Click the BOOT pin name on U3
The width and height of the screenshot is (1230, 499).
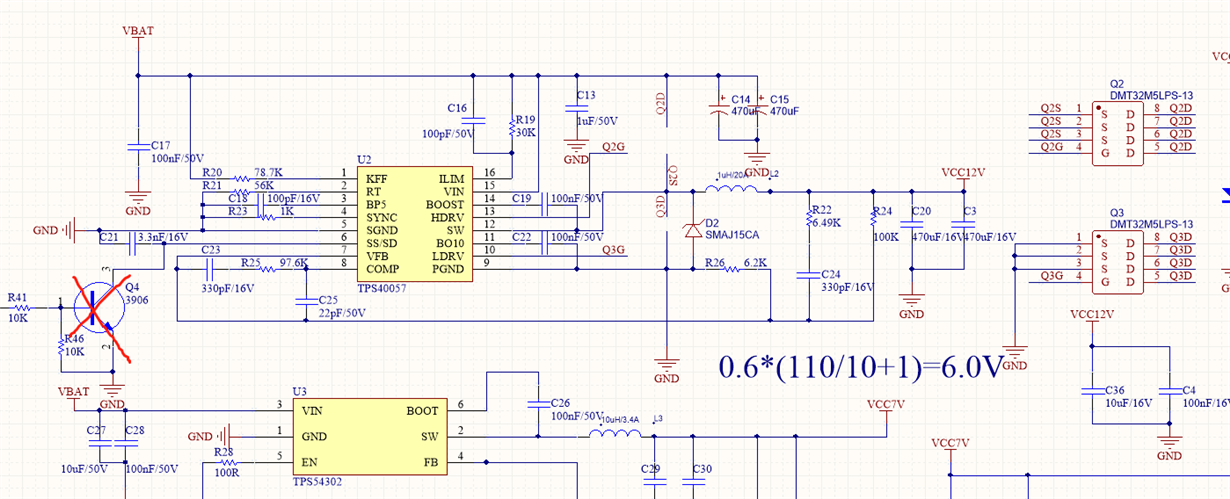pos(422,410)
